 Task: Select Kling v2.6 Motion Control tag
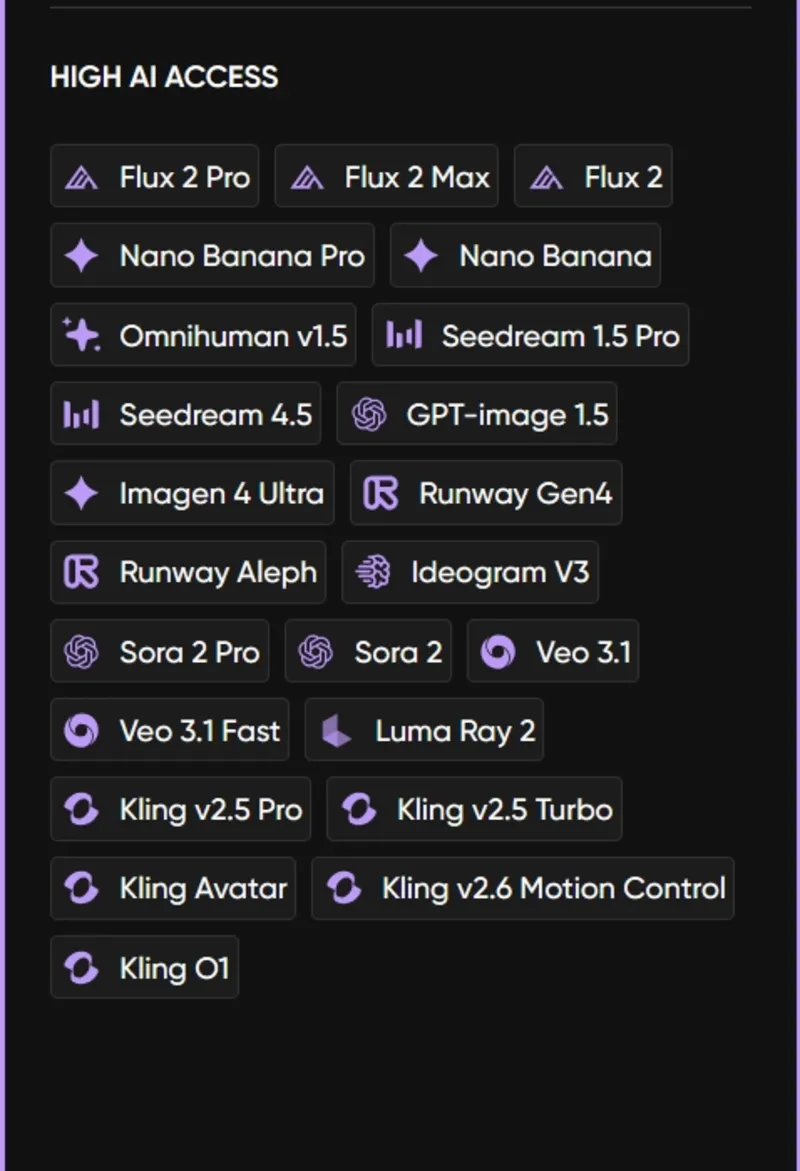(x=523, y=889)
